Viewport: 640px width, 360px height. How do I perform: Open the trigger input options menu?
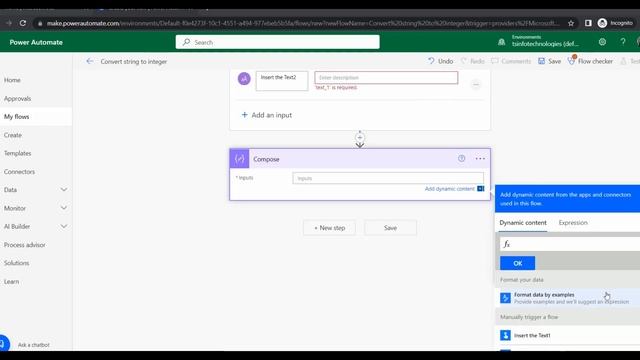tap(476, 84)
